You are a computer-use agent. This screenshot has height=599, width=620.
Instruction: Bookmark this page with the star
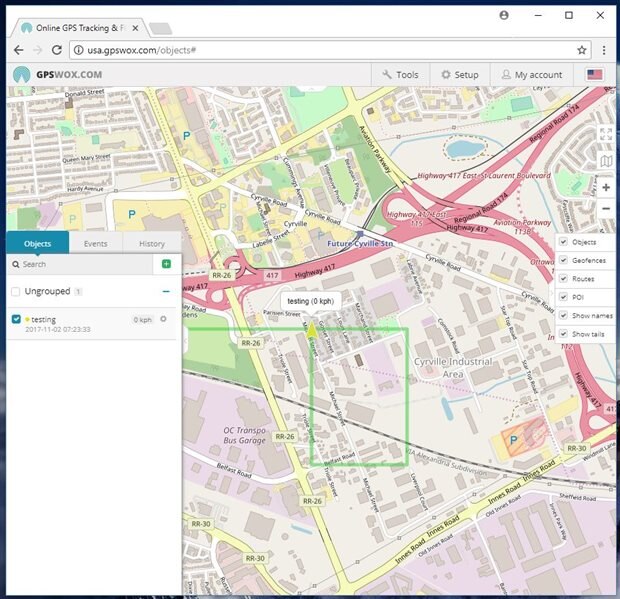click(x=582, y=49)
